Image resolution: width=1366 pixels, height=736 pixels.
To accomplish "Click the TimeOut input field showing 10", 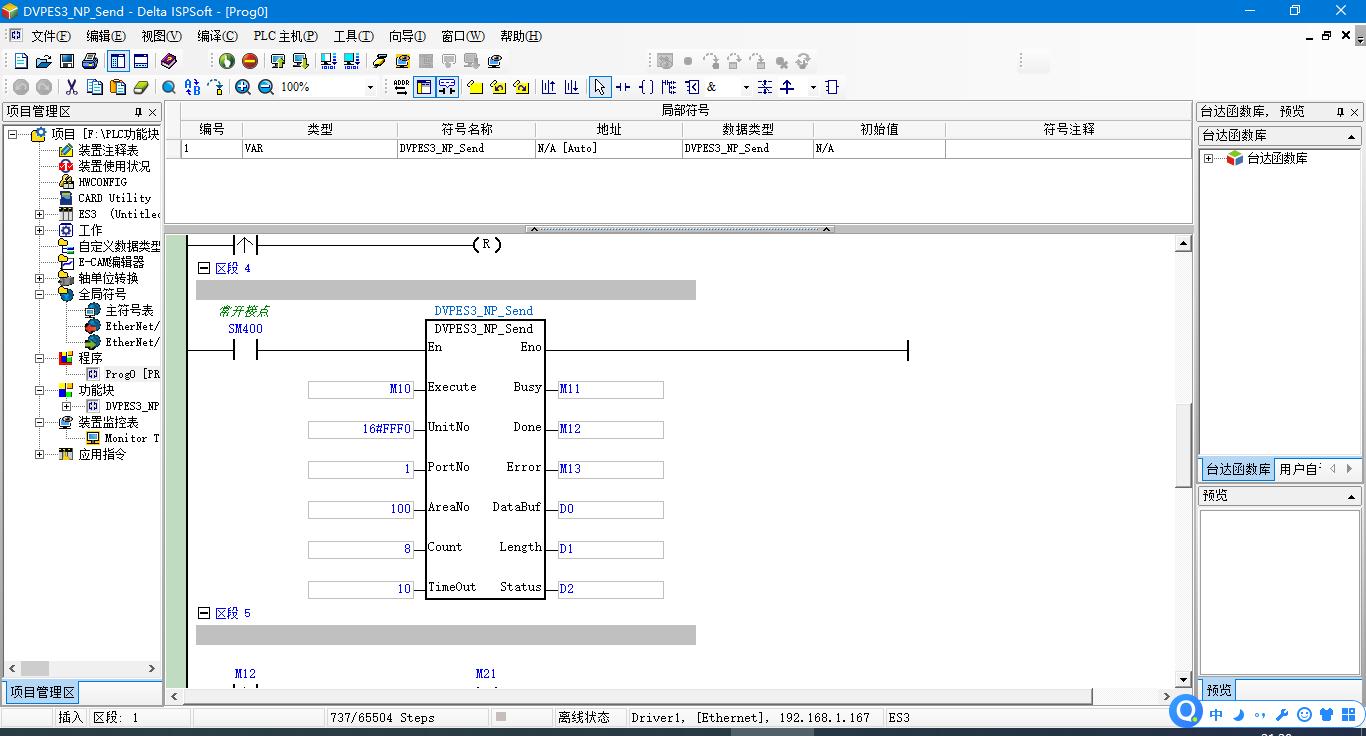I will coord(361,589).
